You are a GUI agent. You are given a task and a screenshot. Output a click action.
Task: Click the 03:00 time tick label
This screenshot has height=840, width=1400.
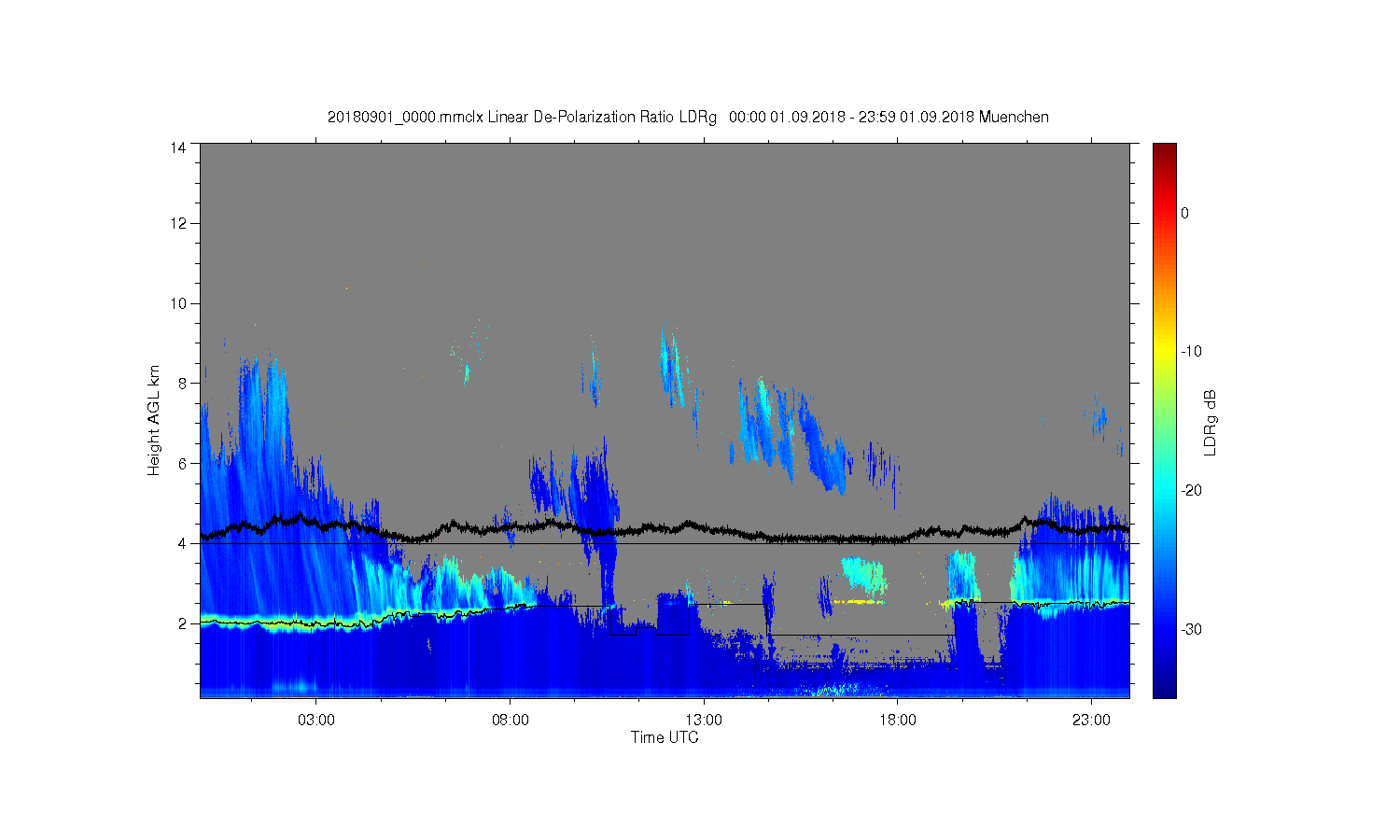pyautogui.click(x=316, y=721)
